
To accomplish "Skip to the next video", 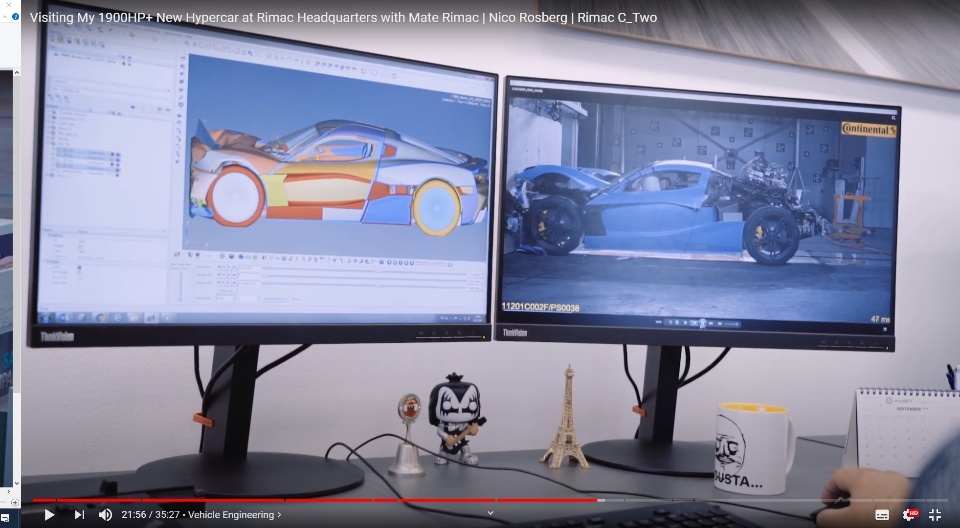I will [79, 515].
